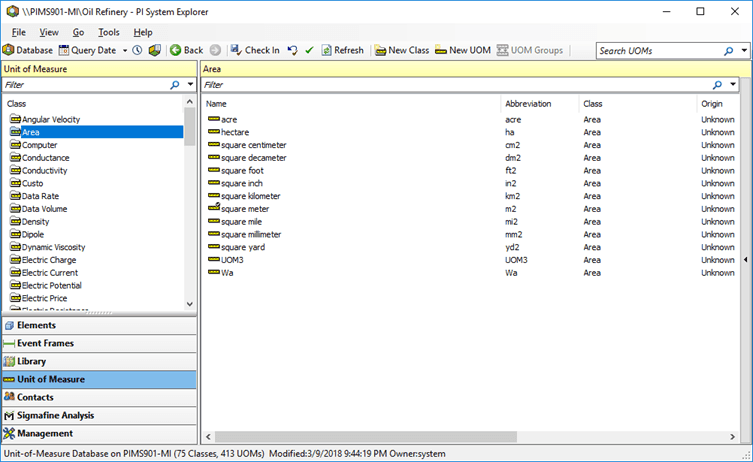753x462 pixels.
Task: Expand the Search UOMs dropdown arrow
Action: tap(744, 50)
